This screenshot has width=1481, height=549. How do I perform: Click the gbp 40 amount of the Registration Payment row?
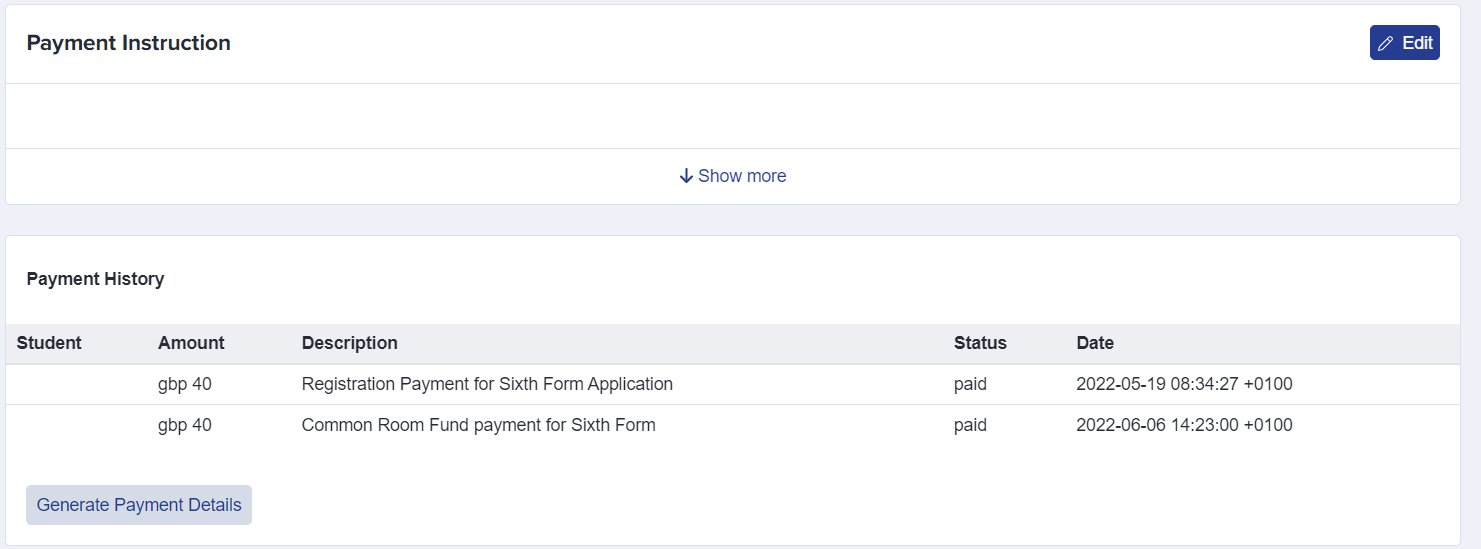click(185, 384)
